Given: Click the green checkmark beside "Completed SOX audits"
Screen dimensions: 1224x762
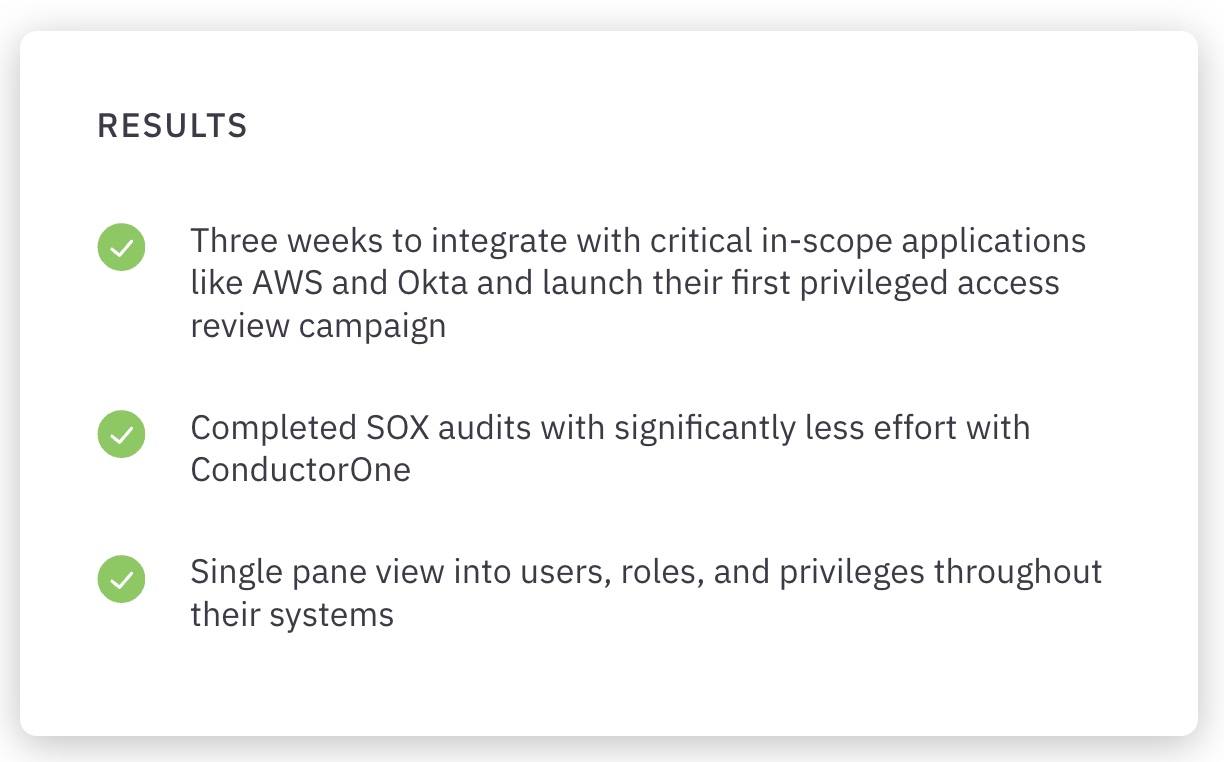Looking at the screenshot, I should pos(121,434).
